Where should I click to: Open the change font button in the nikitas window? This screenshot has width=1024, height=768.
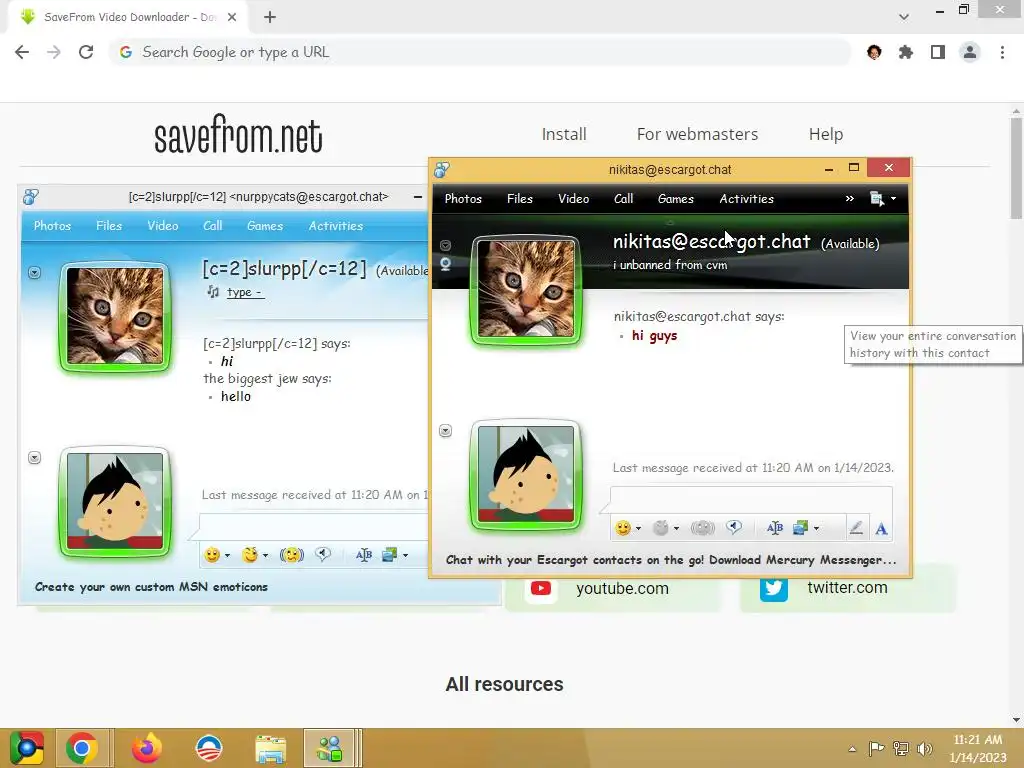(775, 528)
